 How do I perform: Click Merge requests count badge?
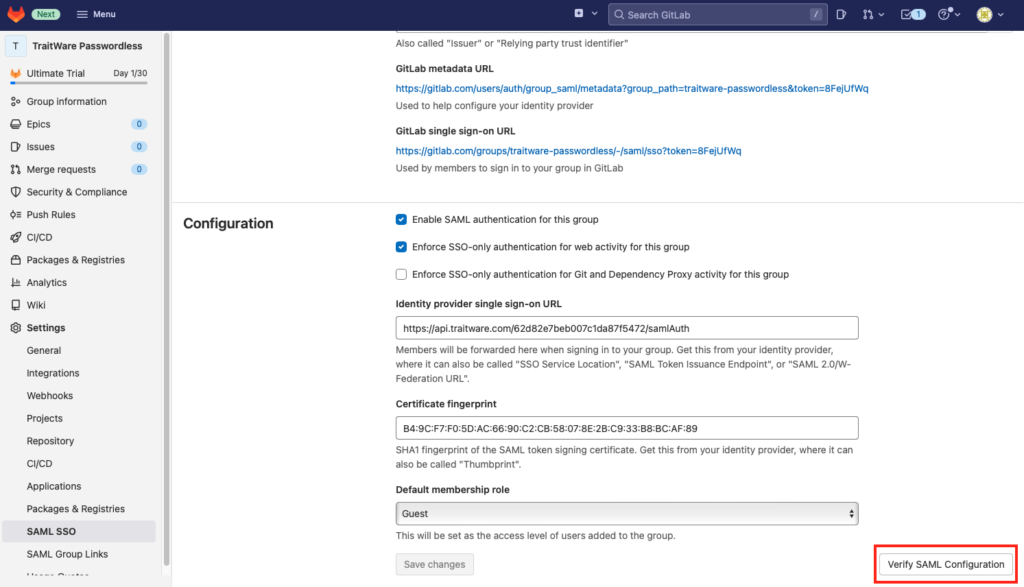coord(138,169)
